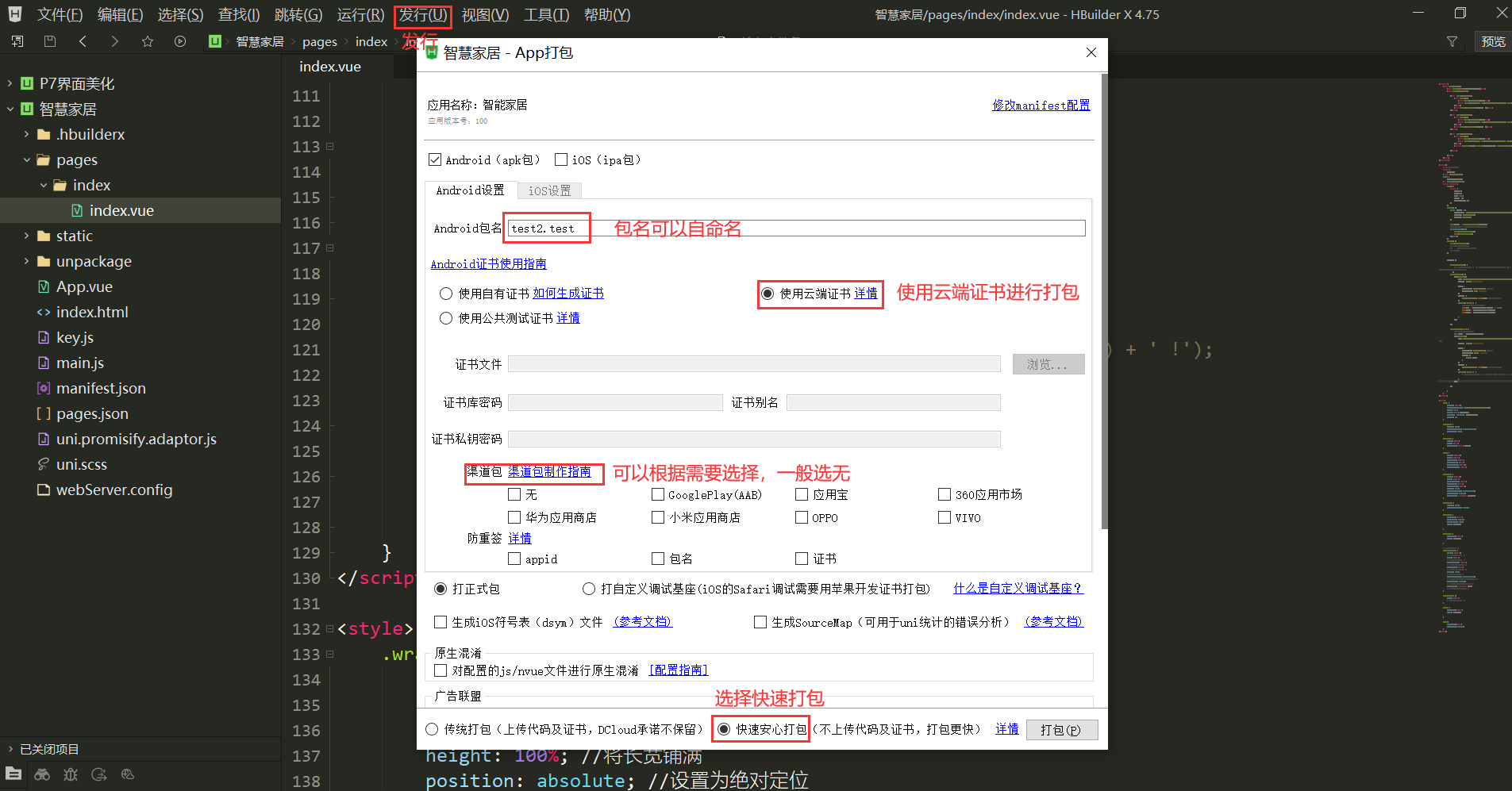Screen dimensions: 1512x791
Task: Select 使用公共测试证书 radio option
Action: (446, 318)
